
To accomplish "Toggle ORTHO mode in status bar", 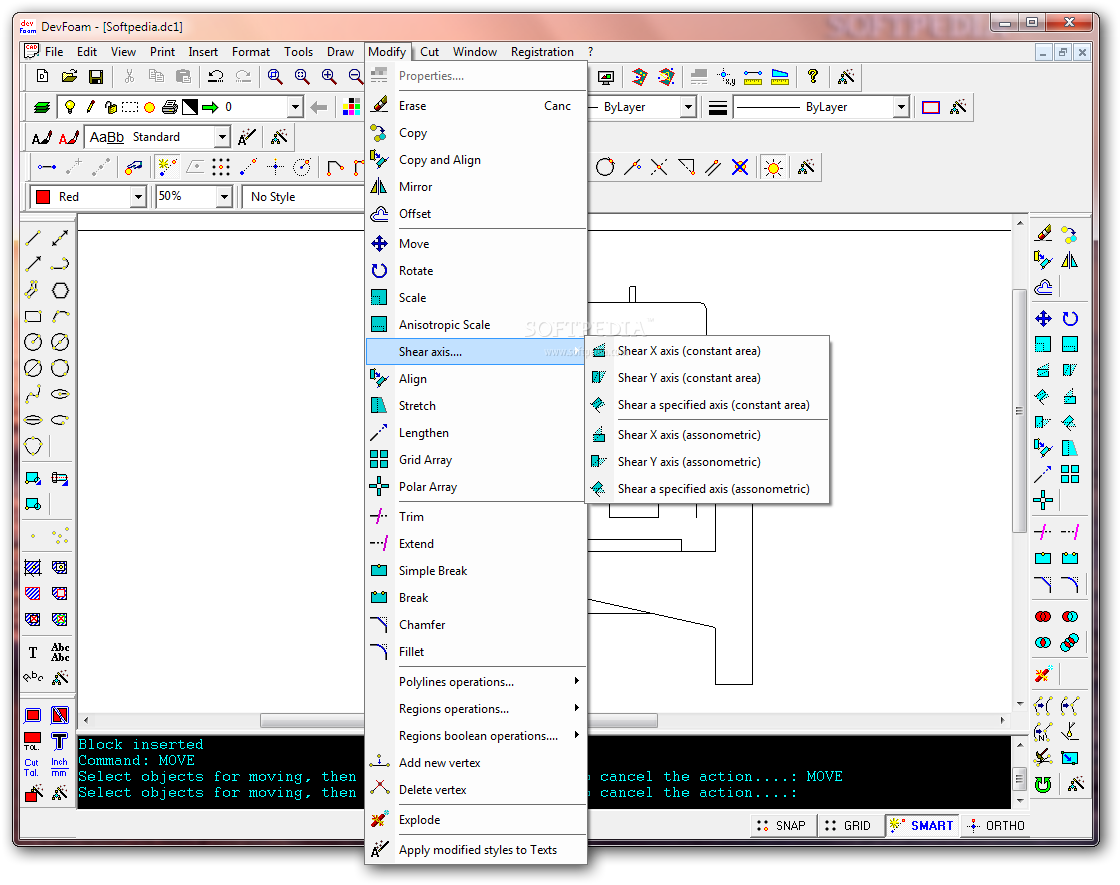I will 996,826.
